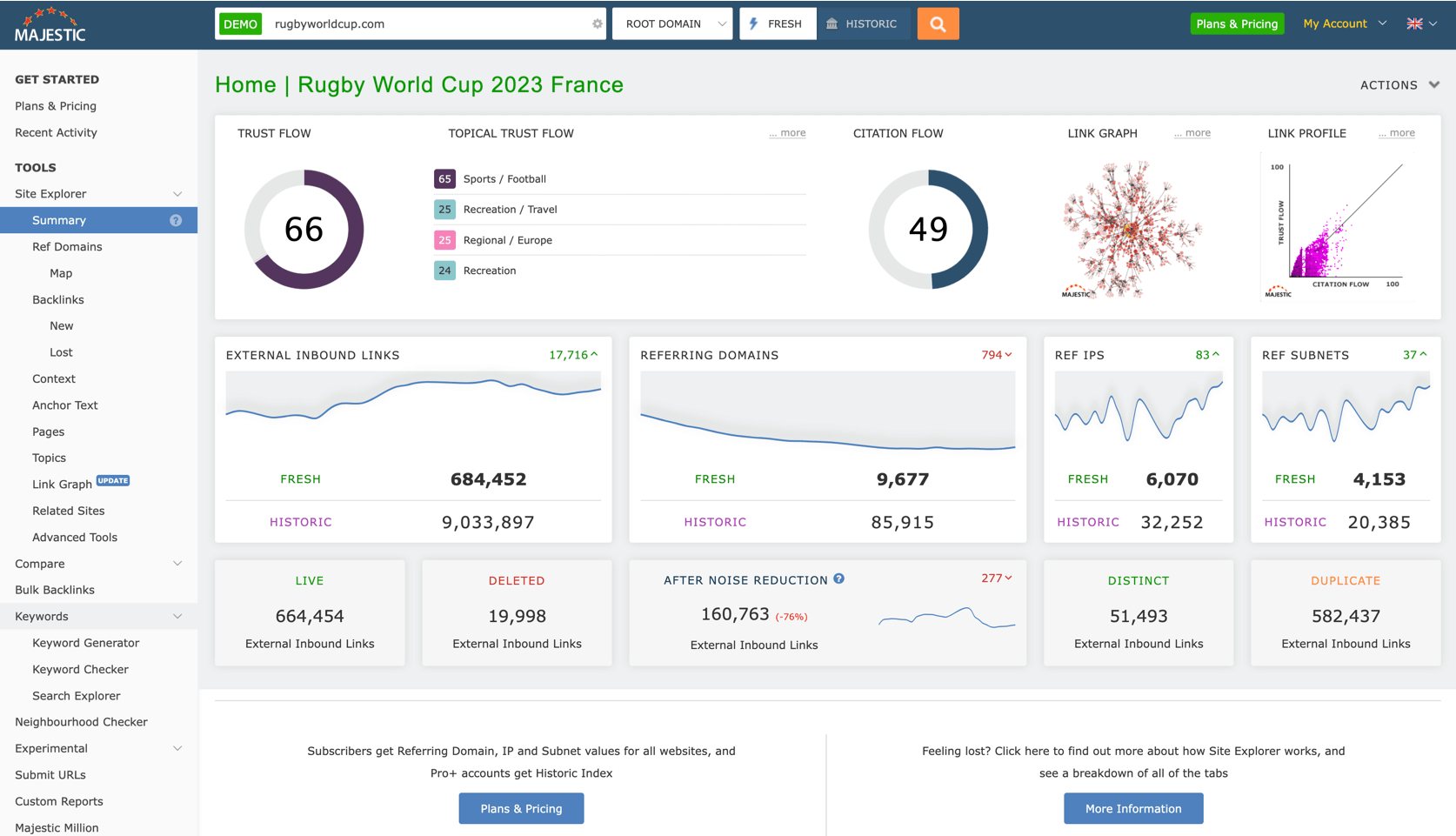
Task: Switch to the Historic index
Action: (862, 24)
